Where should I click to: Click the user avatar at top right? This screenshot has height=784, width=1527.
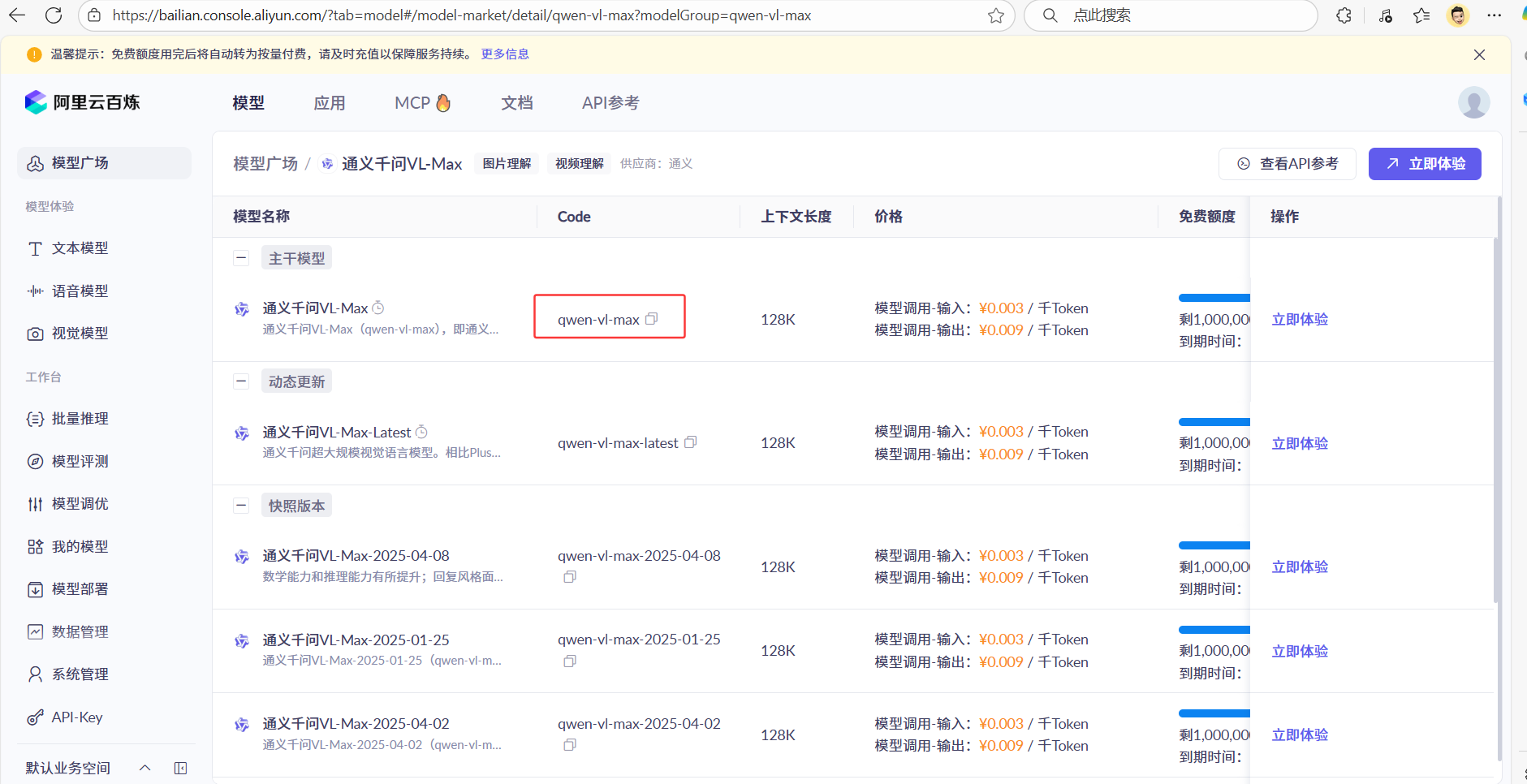(x=1473, y=103)
